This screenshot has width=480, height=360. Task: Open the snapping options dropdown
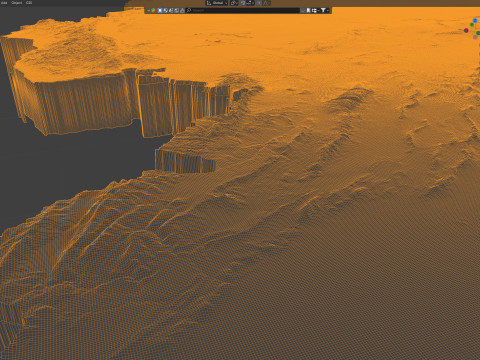(x=250, y=3)
